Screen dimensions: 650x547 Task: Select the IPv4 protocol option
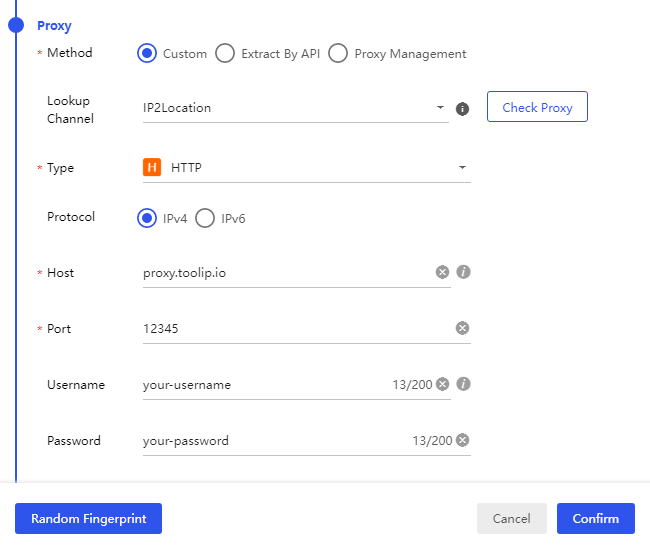pyautogui.click(x=147, y=218)
